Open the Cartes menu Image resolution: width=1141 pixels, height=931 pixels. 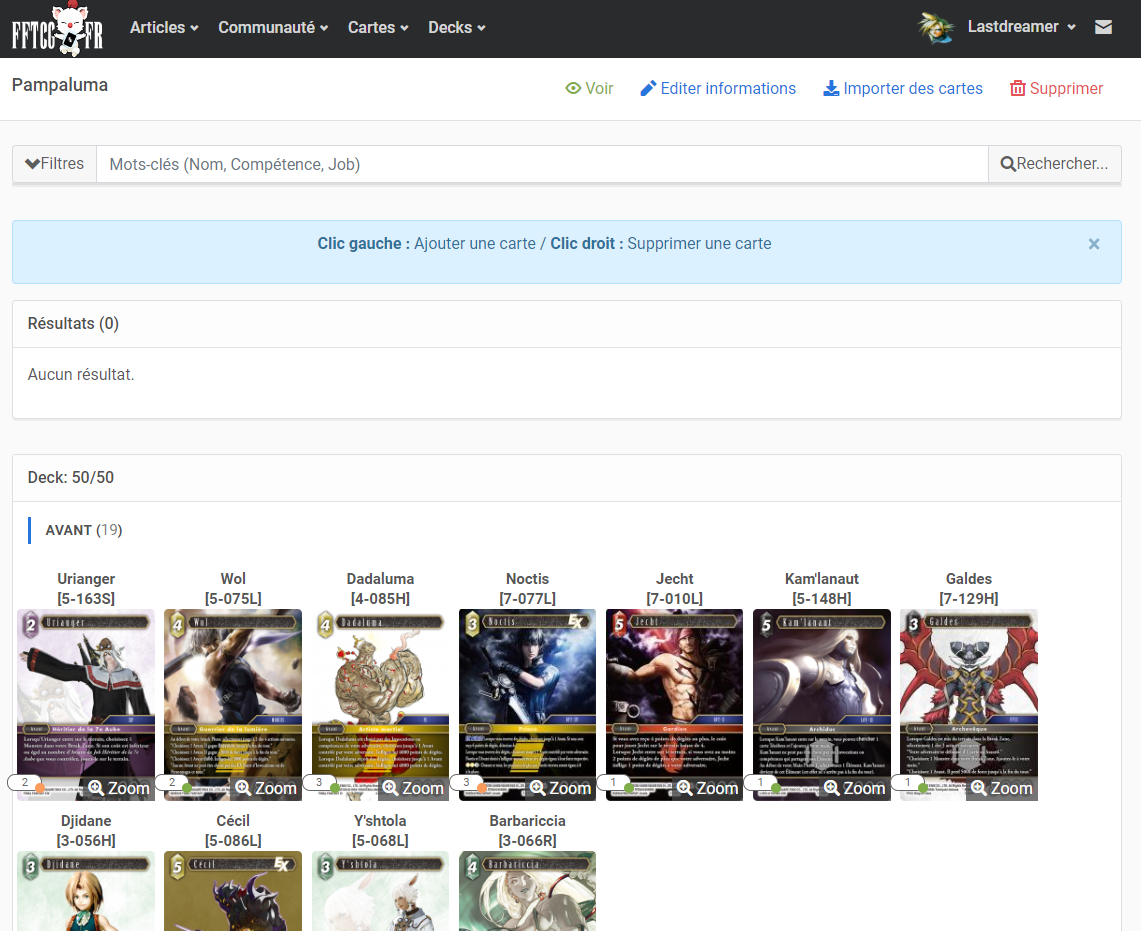point(378,28)
